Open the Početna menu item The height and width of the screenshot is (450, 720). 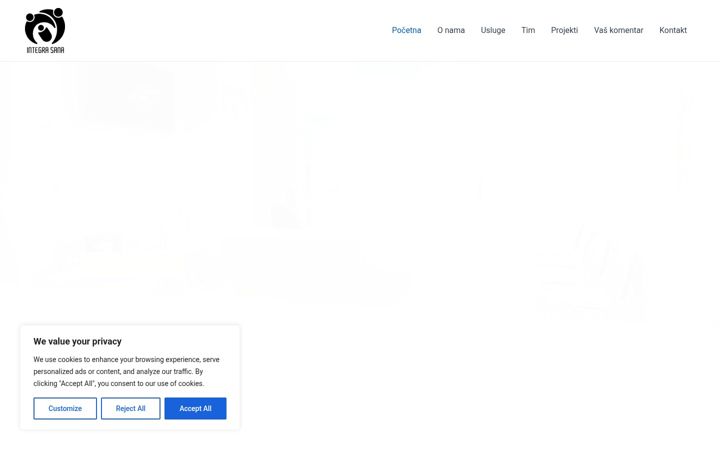point(406,30)
